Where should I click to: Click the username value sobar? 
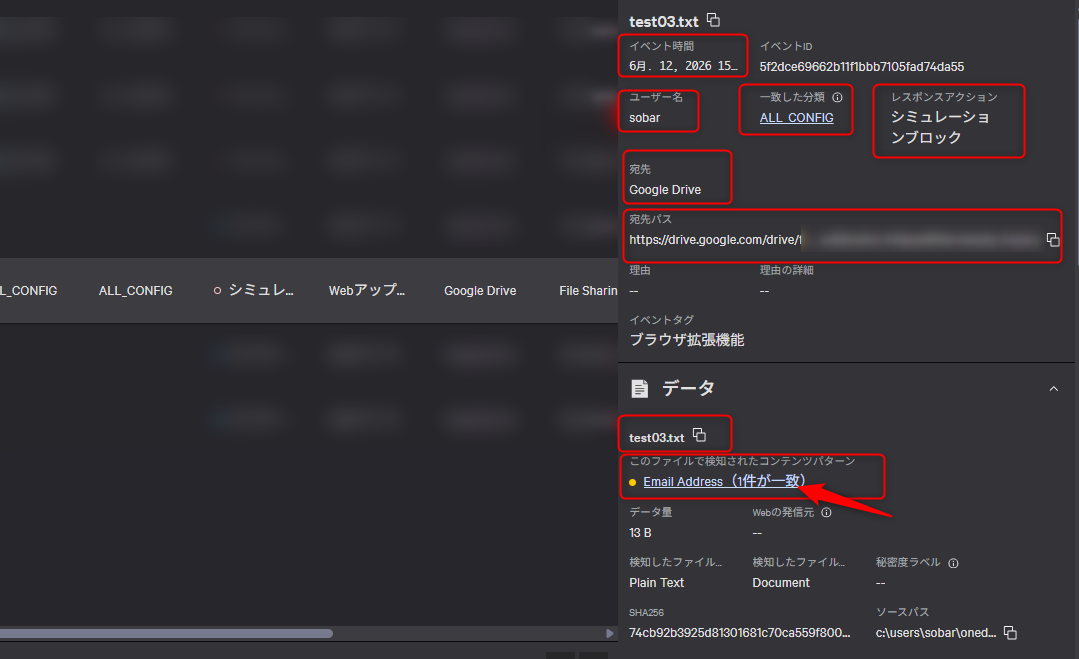(644, 118)
